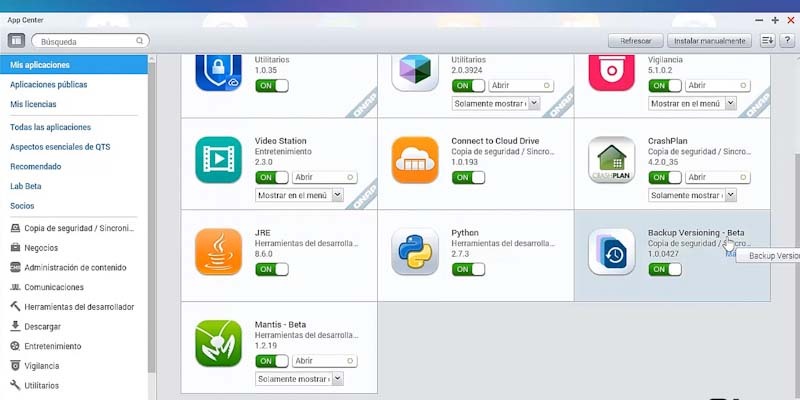Click Abrir for the 2.0.3924 app
Viewport: 800px width, 400px height.
pos(521,86)
